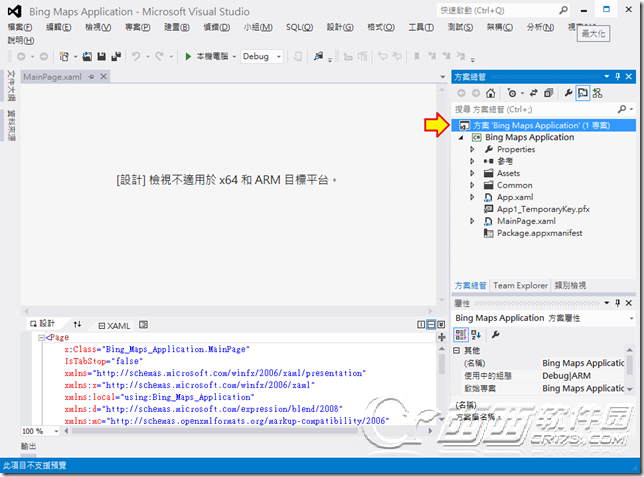Open the 輸出 output panel tab
Screen dimensions: 644x477
tap(28, 446)
